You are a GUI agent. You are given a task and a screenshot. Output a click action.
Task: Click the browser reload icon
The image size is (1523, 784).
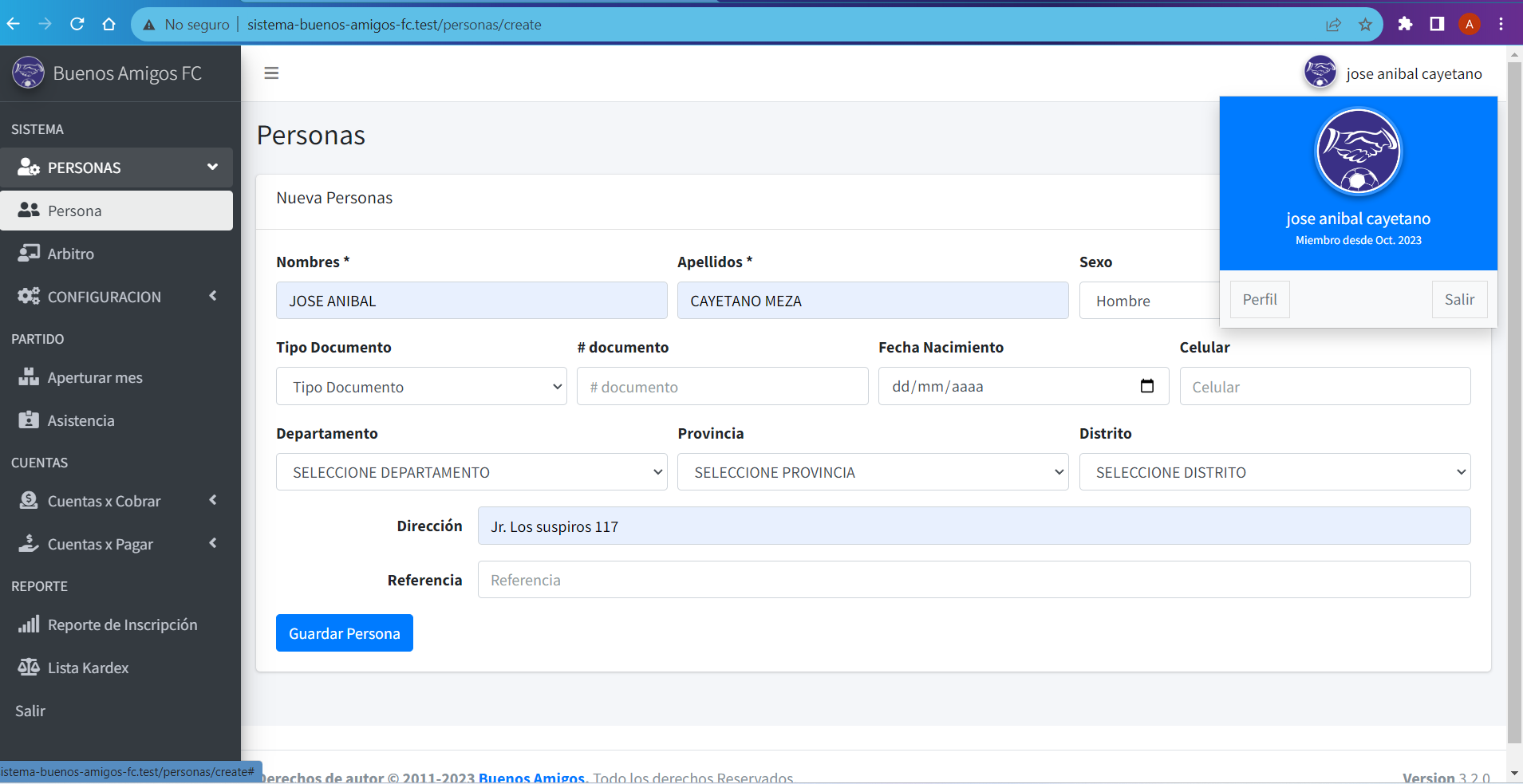click(x=77, y=24)
